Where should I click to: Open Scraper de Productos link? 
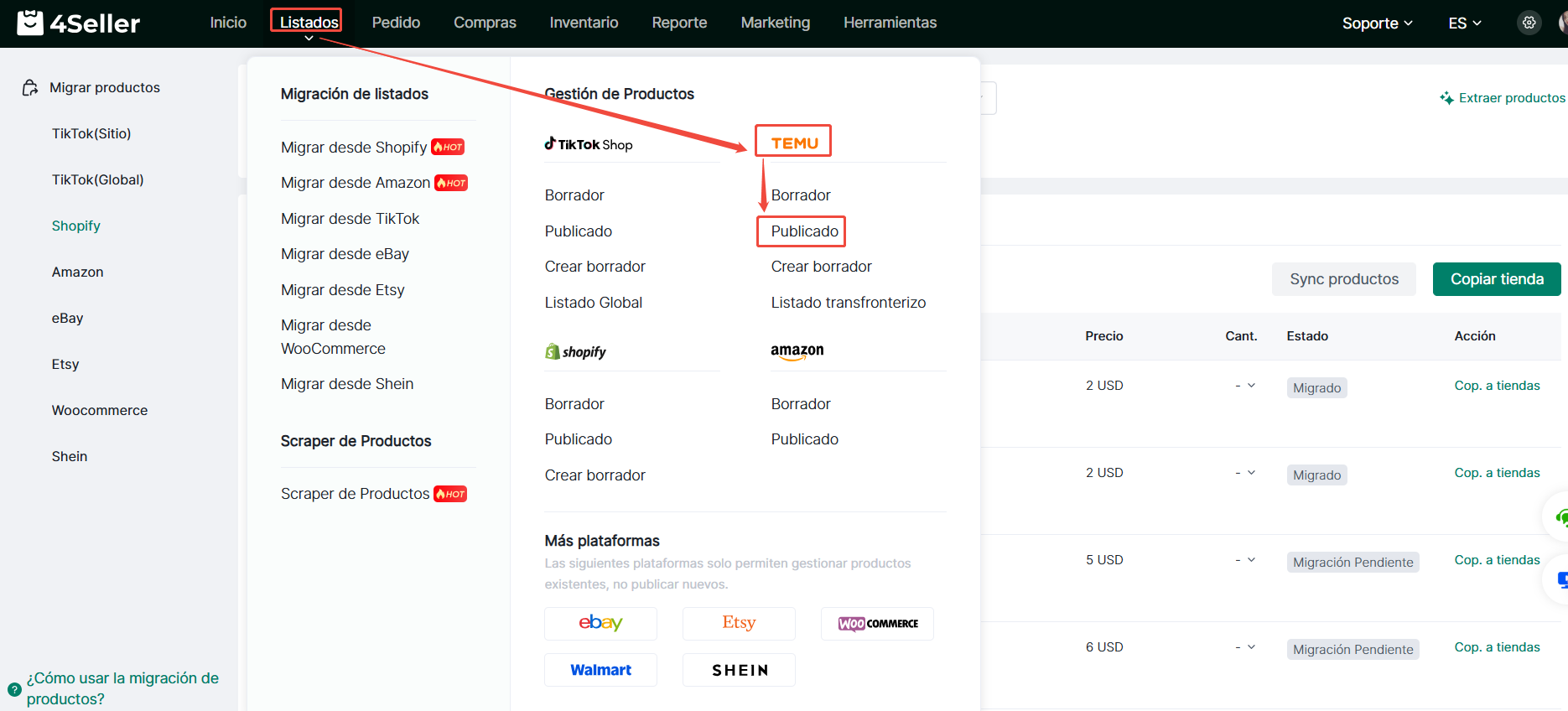(x=355, y=494)
